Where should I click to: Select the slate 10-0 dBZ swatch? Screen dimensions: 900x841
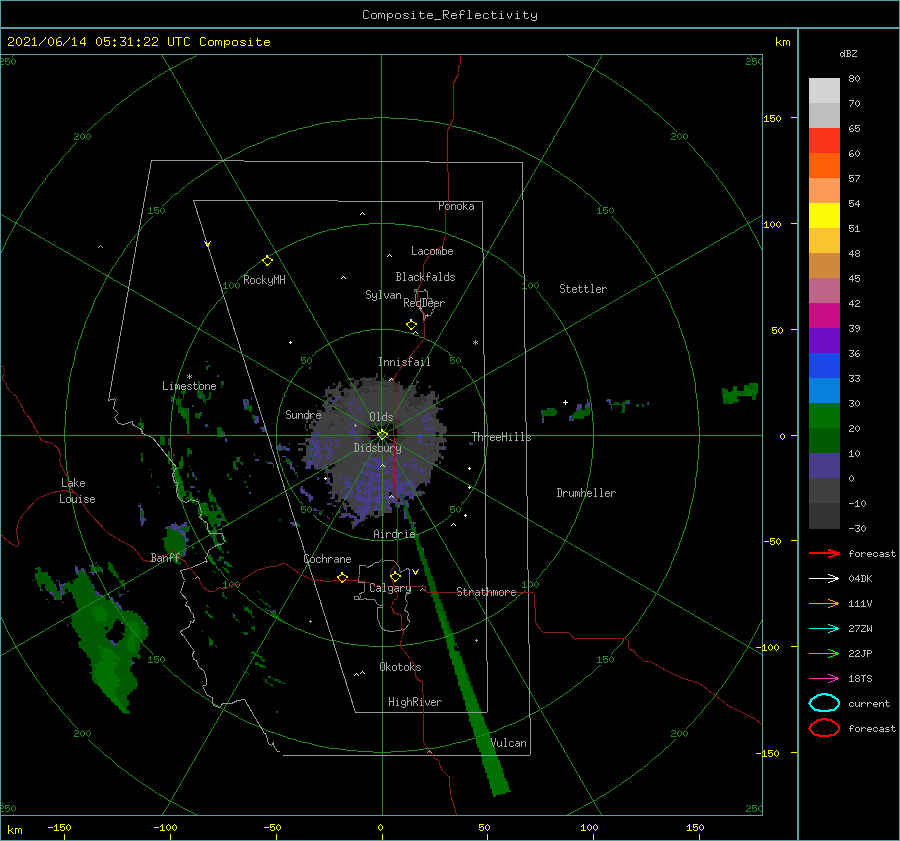824,466
